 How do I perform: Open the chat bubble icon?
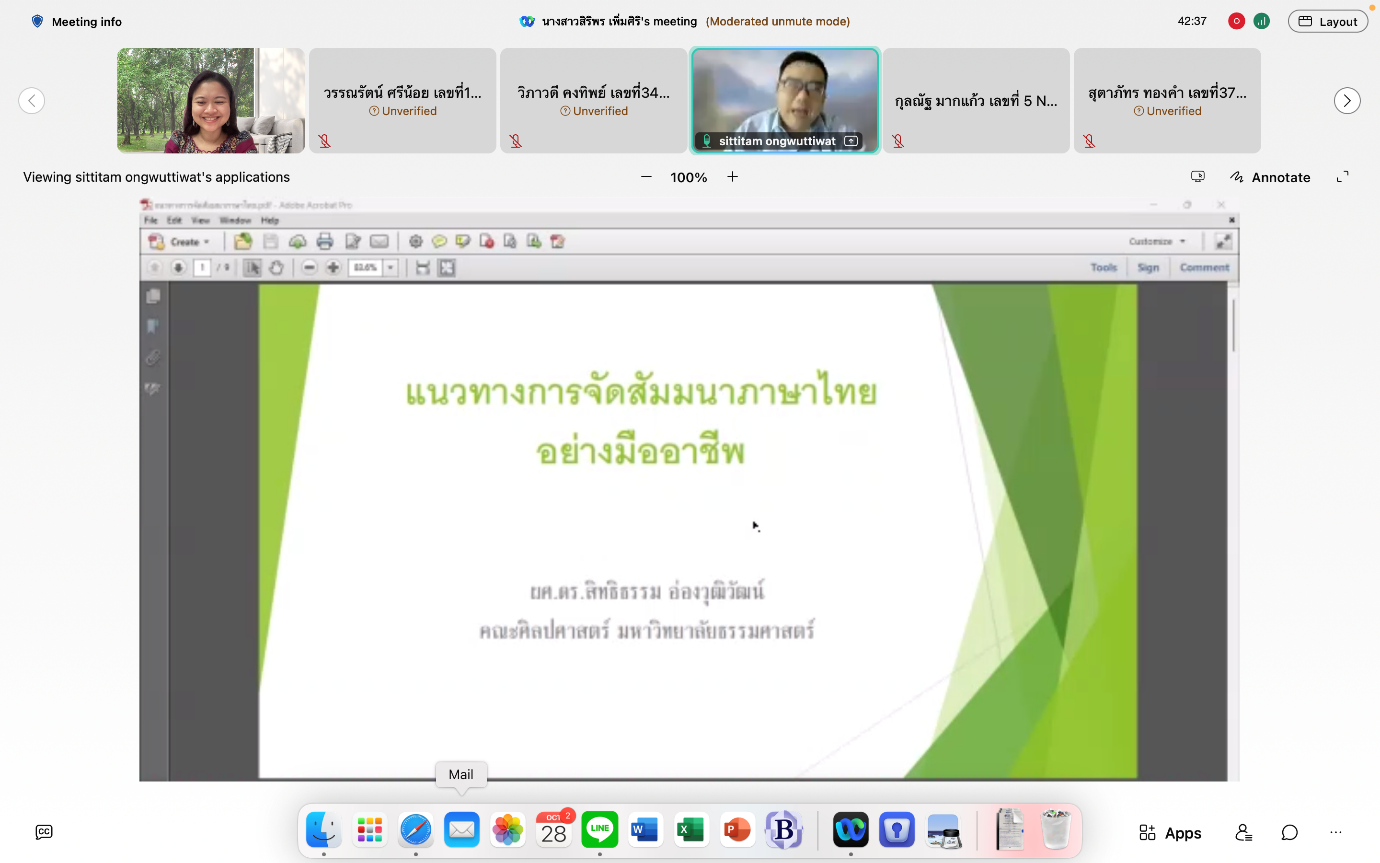pos(1290,832)
